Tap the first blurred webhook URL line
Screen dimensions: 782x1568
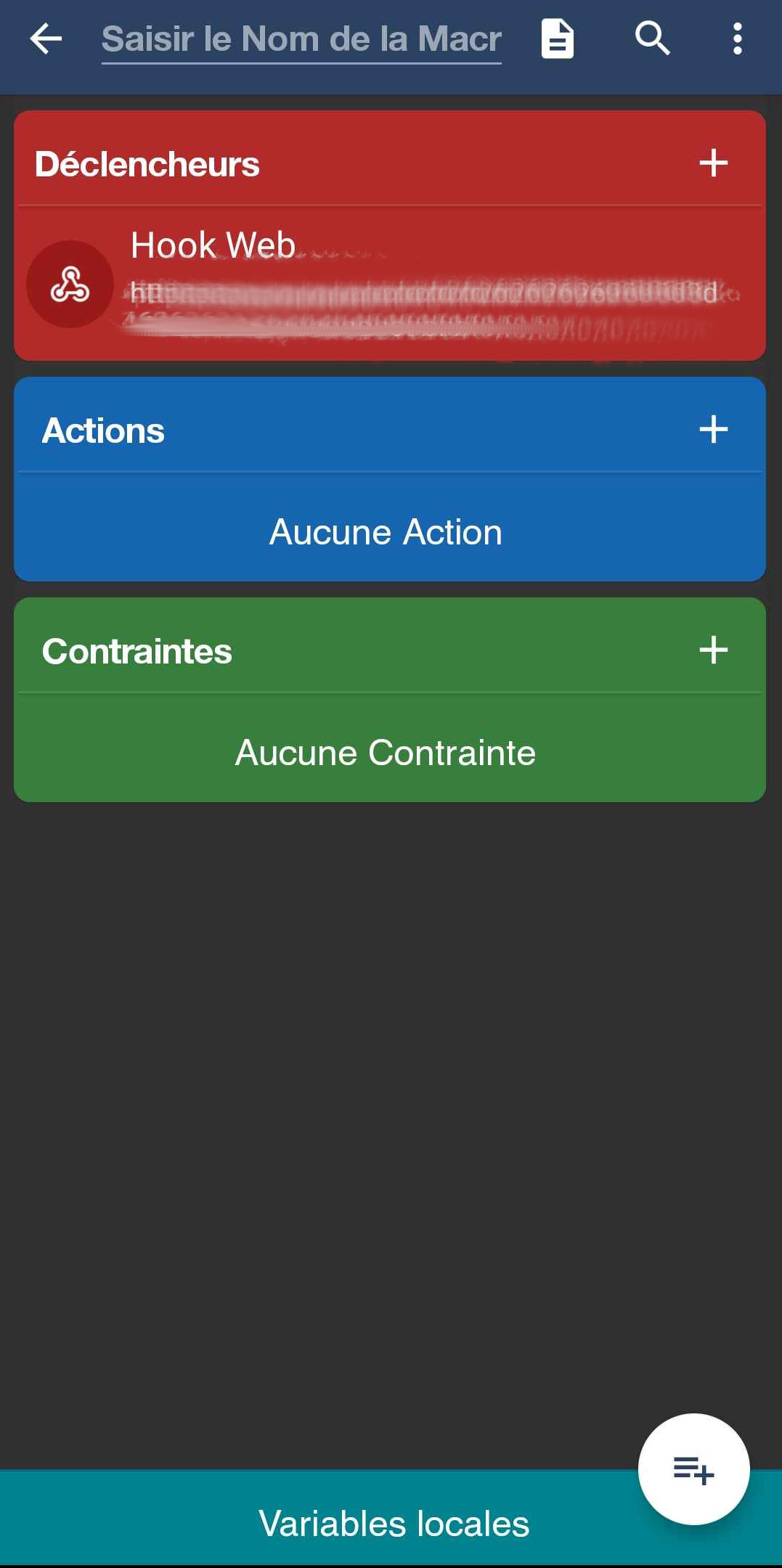click(425, 293)
